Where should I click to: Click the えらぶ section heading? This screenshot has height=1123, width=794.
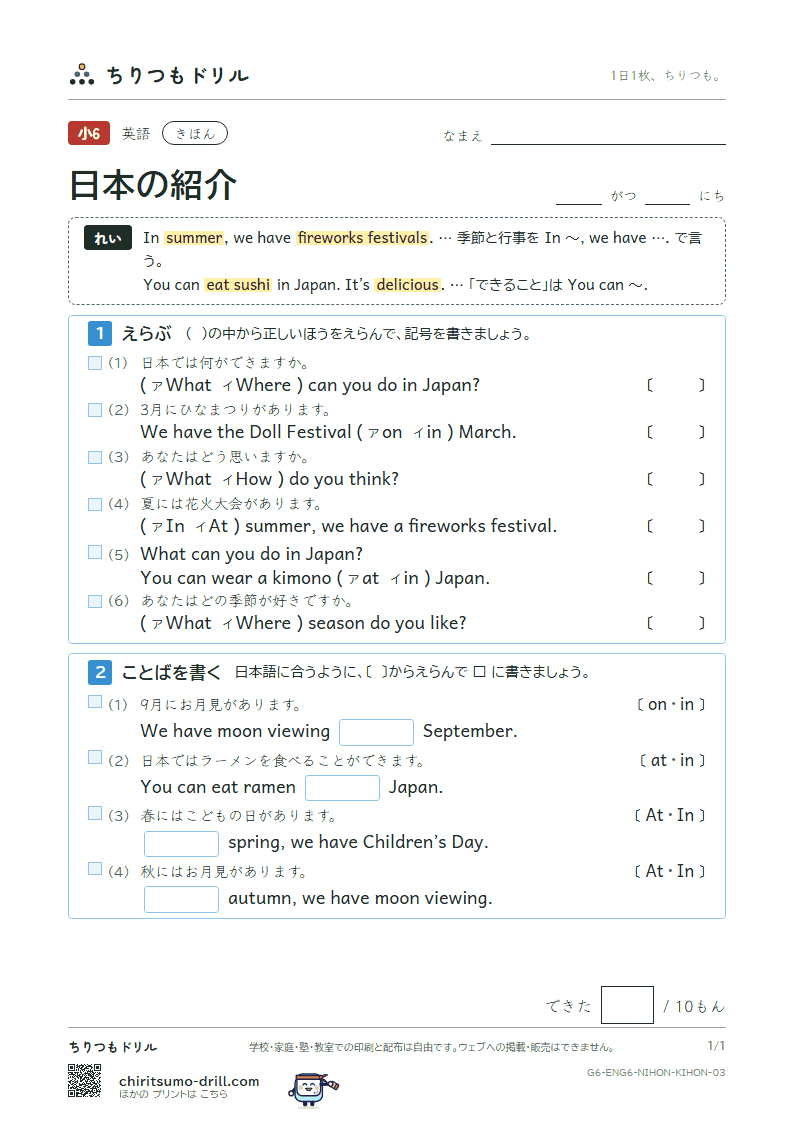(147, 334)
